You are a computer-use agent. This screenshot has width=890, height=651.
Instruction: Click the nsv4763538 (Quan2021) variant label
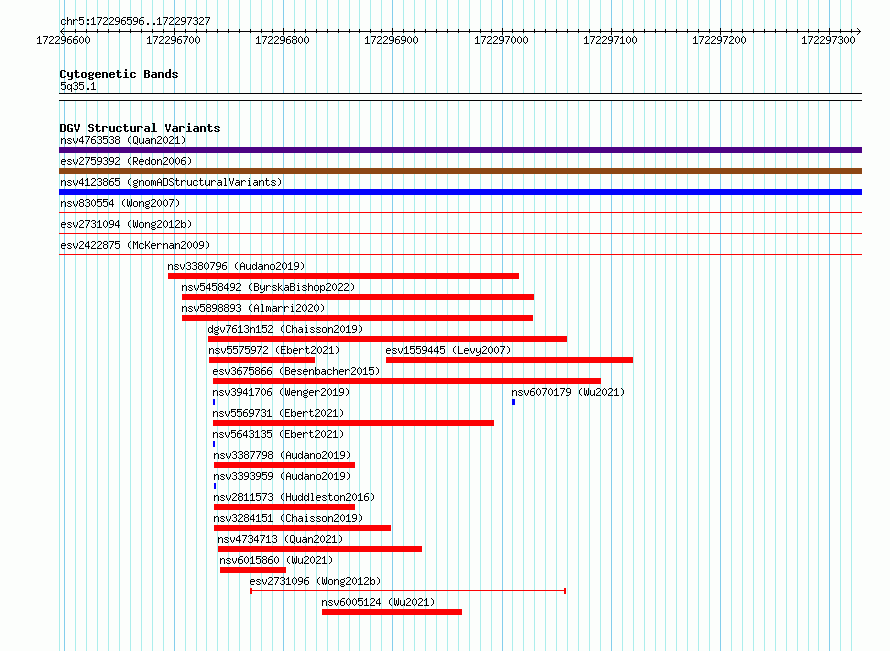point(123,140)
